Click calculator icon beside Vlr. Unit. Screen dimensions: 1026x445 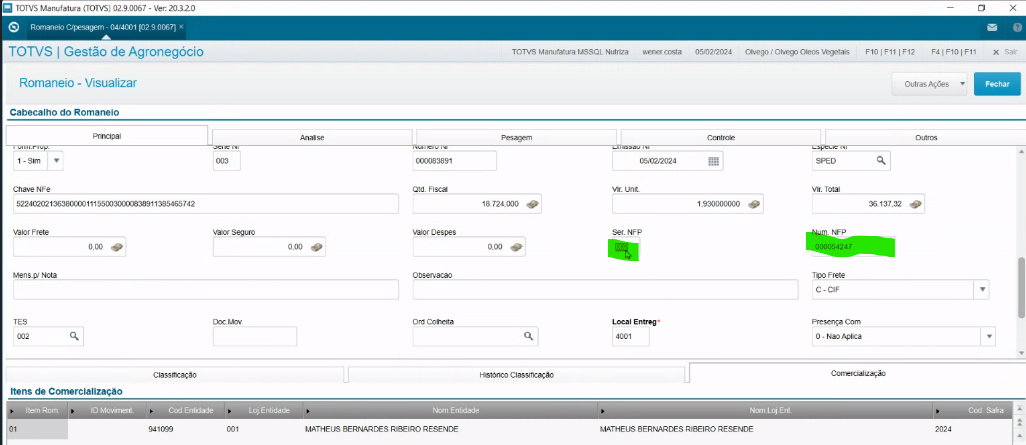pos(755,204)
